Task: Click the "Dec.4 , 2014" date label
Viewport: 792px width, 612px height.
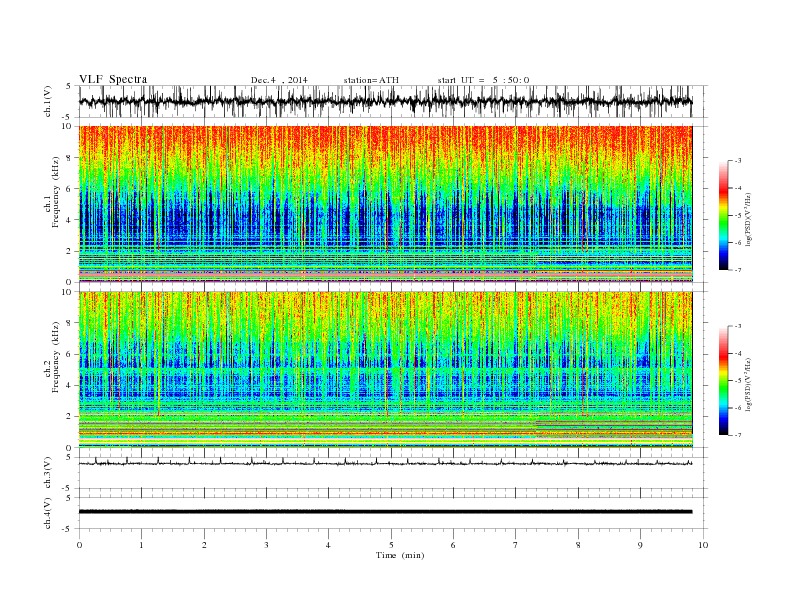Action: click(x=279, y=80)
